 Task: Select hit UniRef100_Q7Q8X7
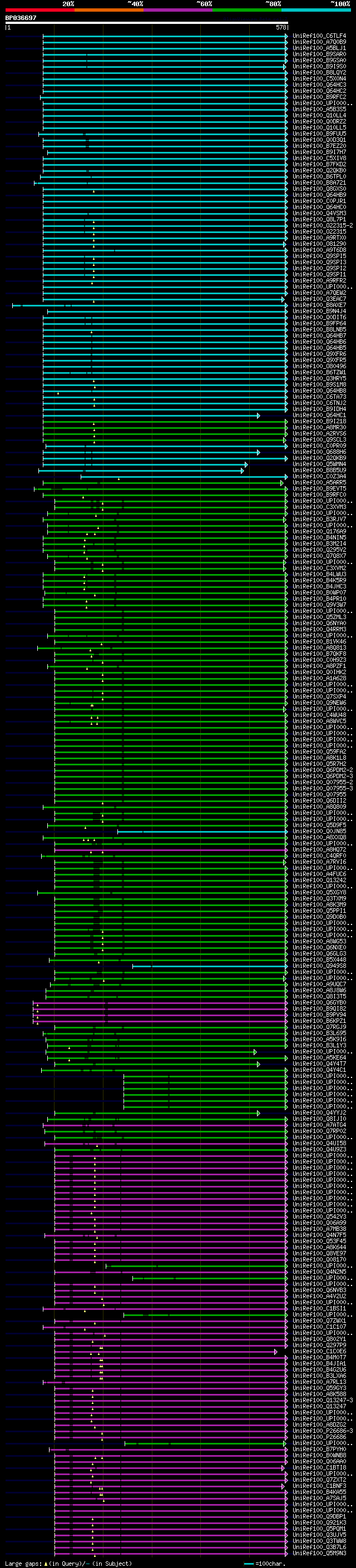319,556
